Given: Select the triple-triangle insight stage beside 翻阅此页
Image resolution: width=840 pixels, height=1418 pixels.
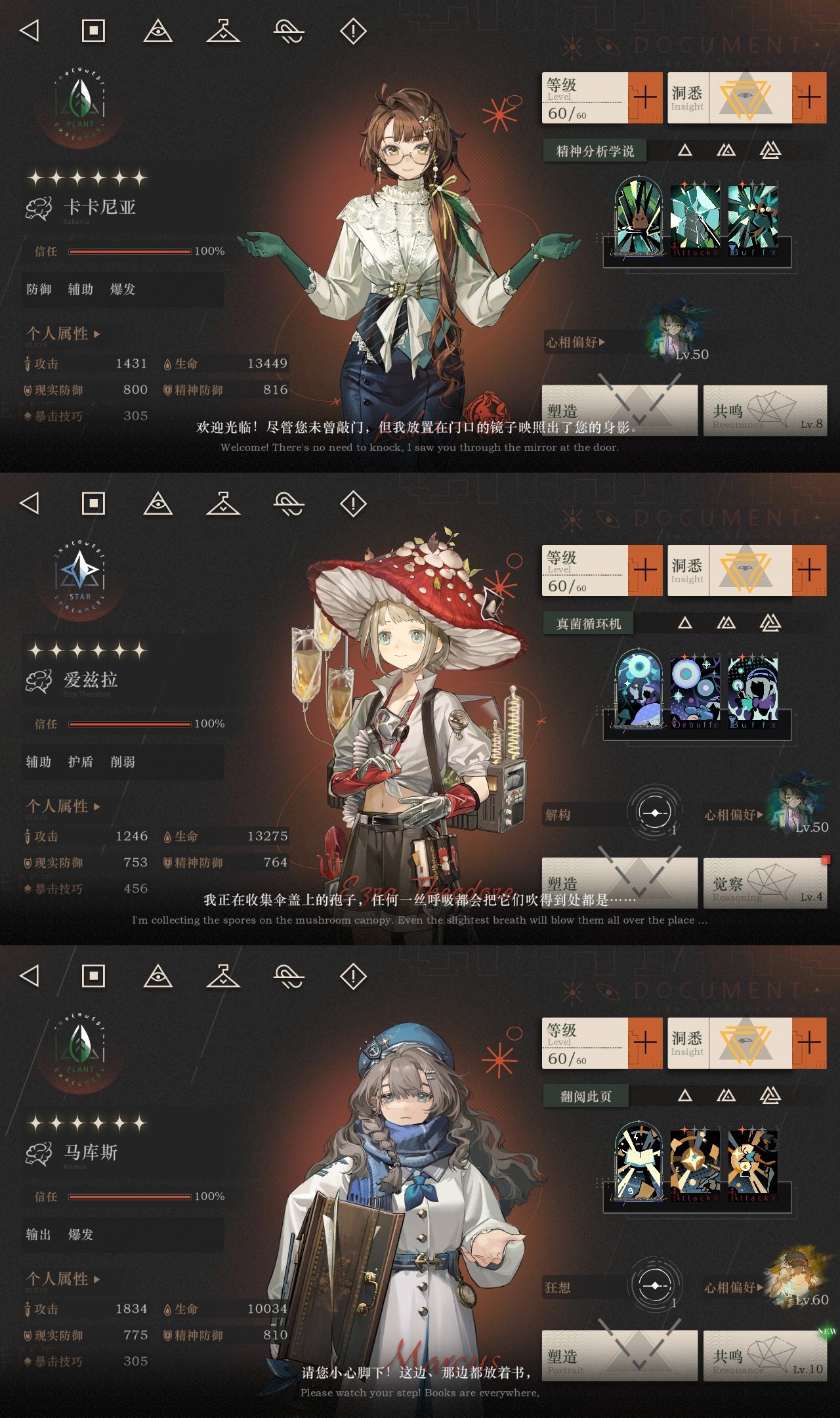Looking at the screenshot, I should point(770,1095).
